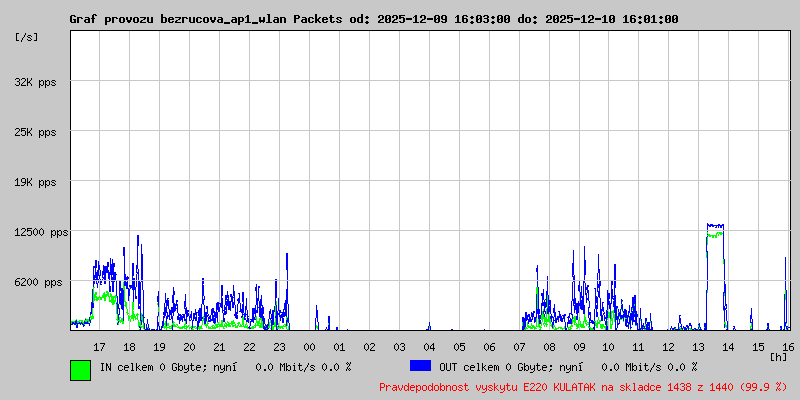Image resolution: width=800 pixels, height=400 pixels.
Task: Click the '09' hour label on the axis
Action: tap(579, 347)
